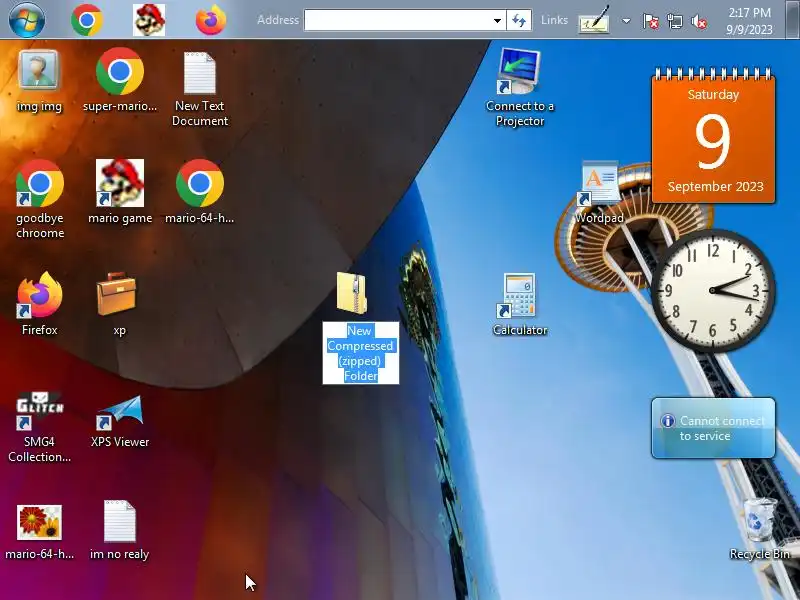Select the Recycle Bin icon
The image size is (800, 600).
click(760, 530)
